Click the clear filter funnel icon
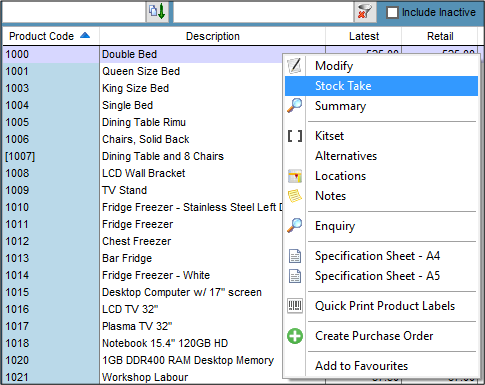 pos(365,12)
